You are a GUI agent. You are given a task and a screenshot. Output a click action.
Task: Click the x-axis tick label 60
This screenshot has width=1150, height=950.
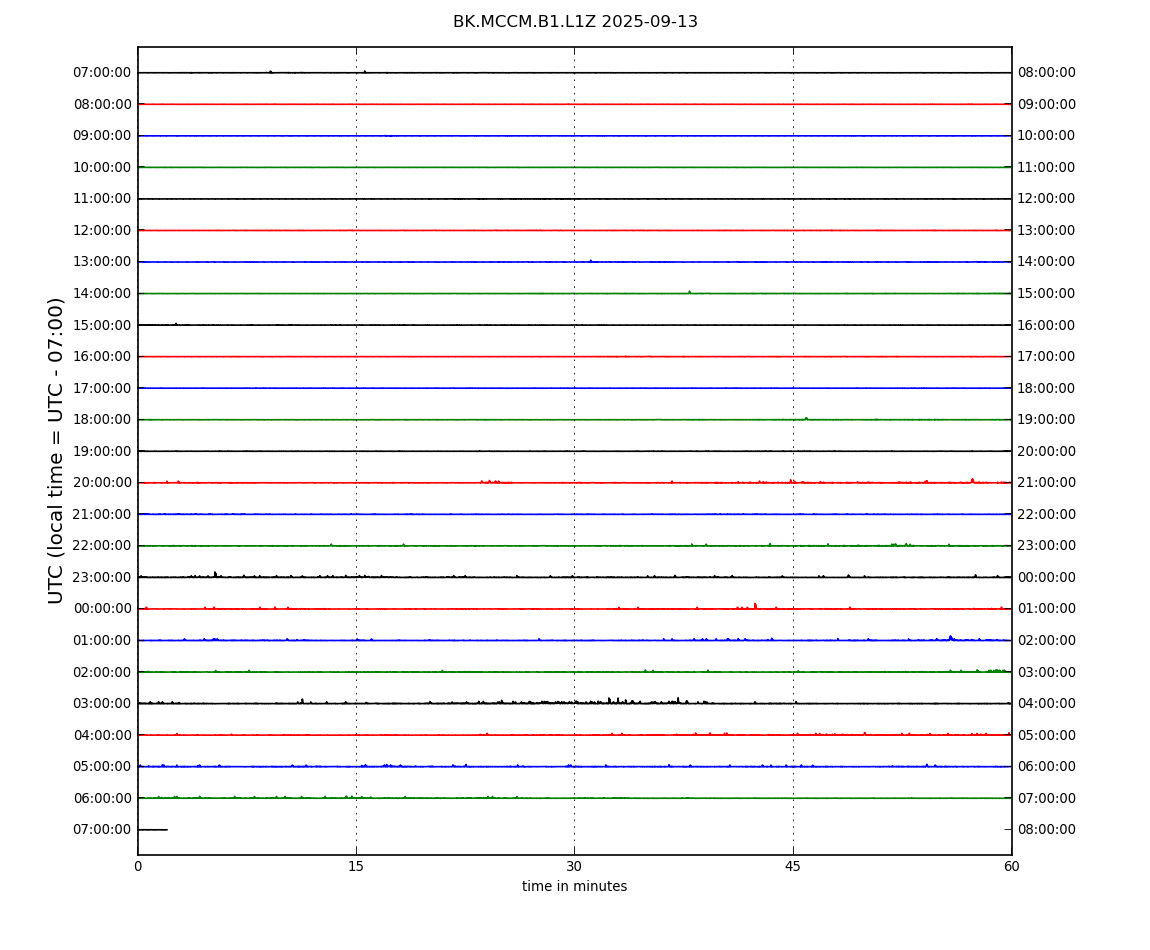click(x=1011, y=866)
